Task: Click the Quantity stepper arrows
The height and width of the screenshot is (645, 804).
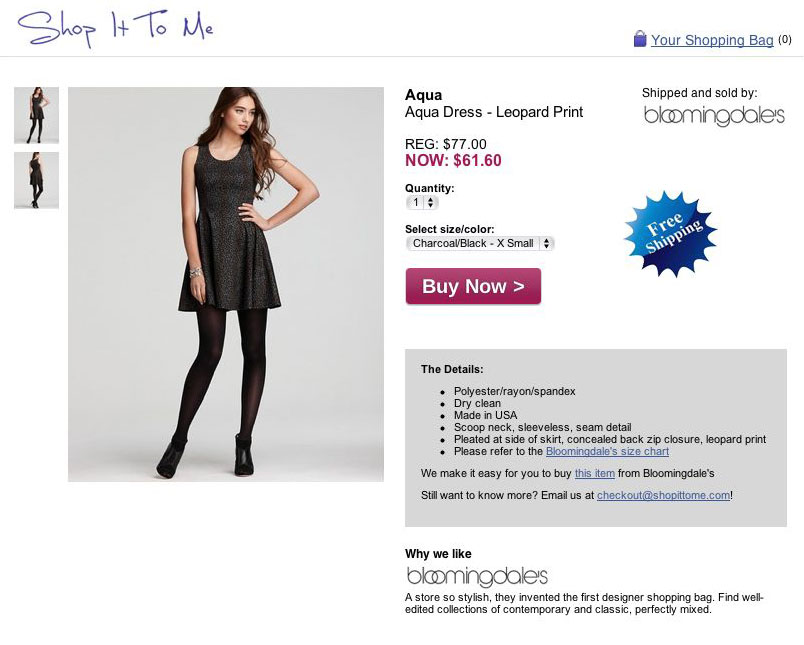Action: tap(431, 202)
